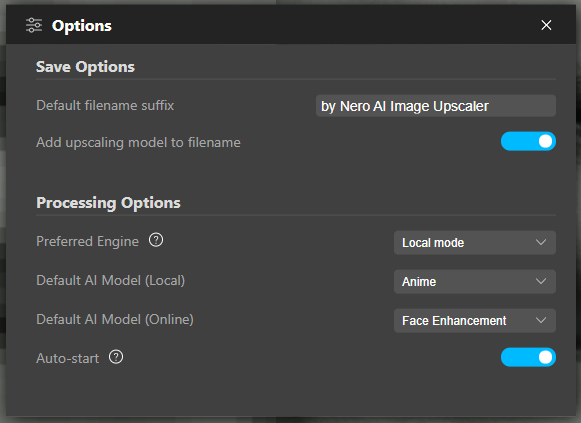Open the Preferred Engine Local mode dropdown
This screenshot has width=581, height=423.
[x=475, y=243]
